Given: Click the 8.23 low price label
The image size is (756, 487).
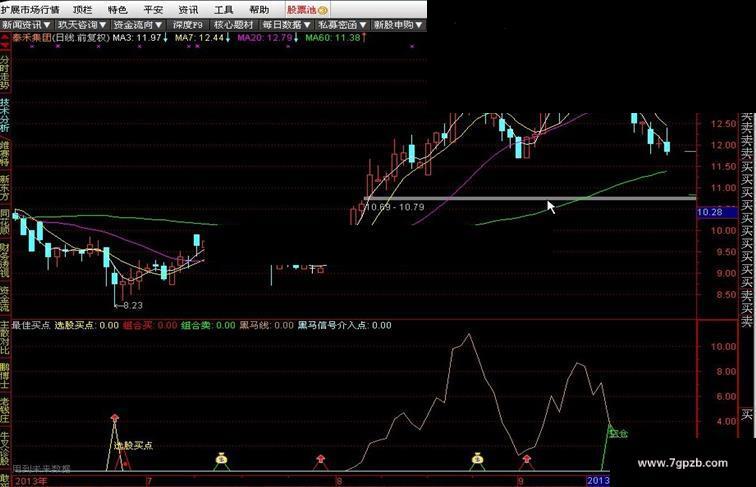Looking at the screenshot, I should (133, 305).
